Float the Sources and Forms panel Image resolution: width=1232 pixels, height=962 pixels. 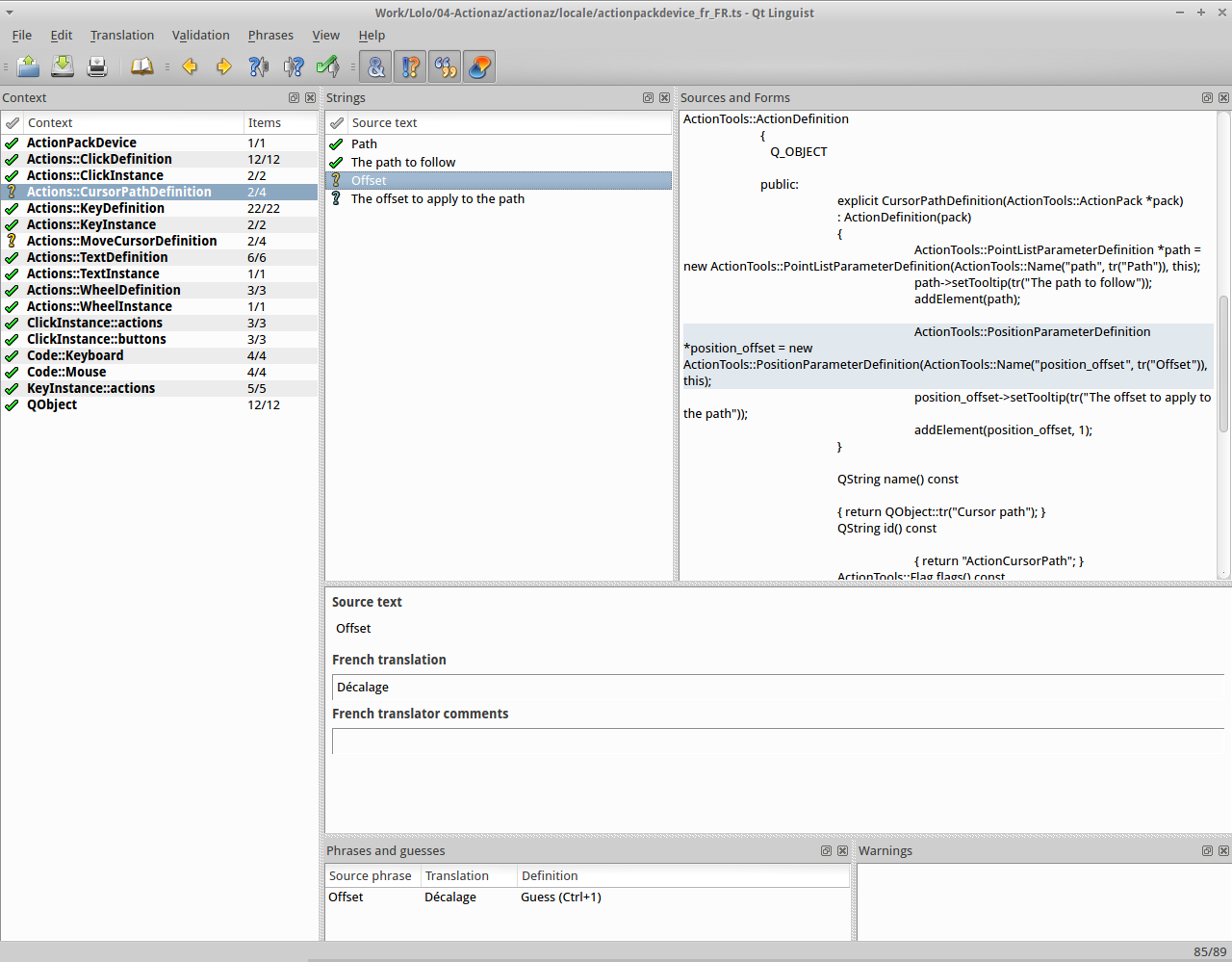click(x=1207, y=98)
